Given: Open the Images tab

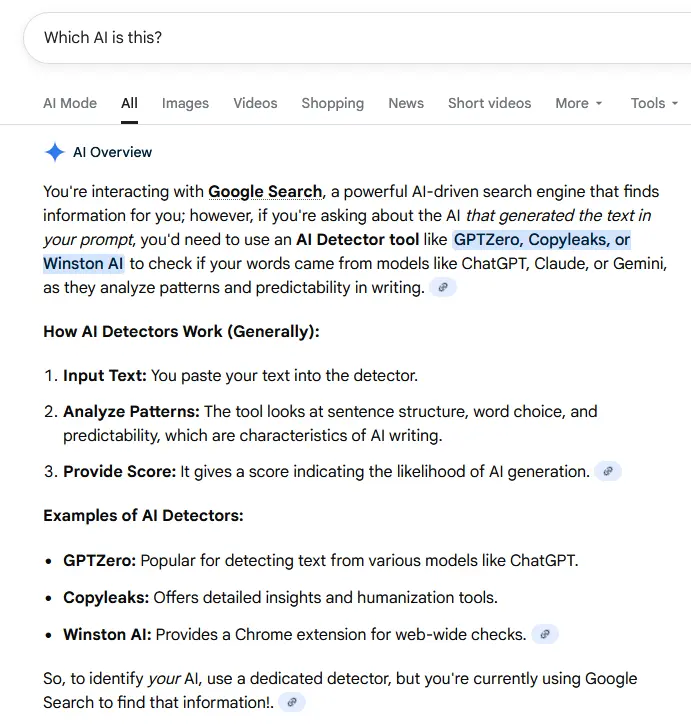Looking at the screenshot, I should pyautogui.click(x=185, y=103).
